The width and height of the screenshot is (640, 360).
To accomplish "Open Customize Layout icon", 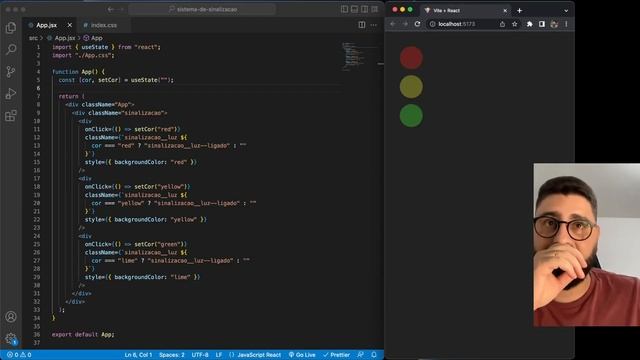I will click(x=375, y=9).
